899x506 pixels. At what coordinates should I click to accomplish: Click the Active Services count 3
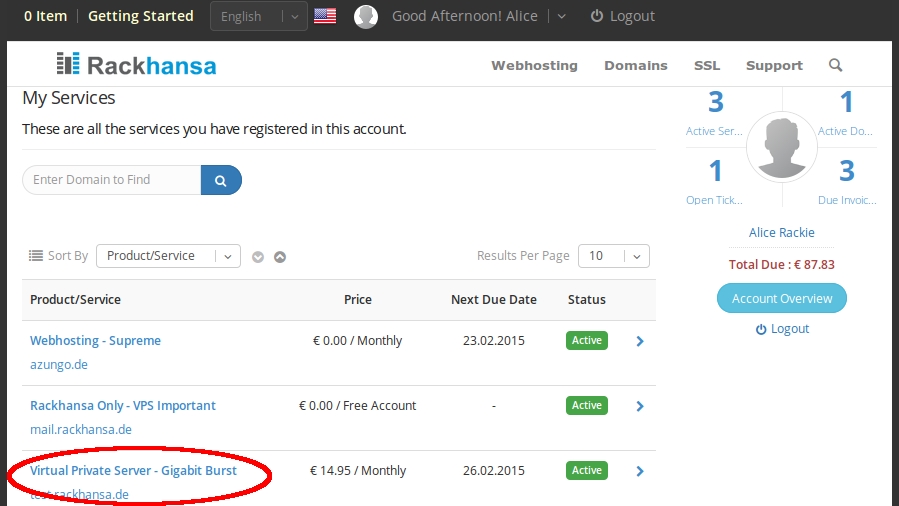click(715, 102)
